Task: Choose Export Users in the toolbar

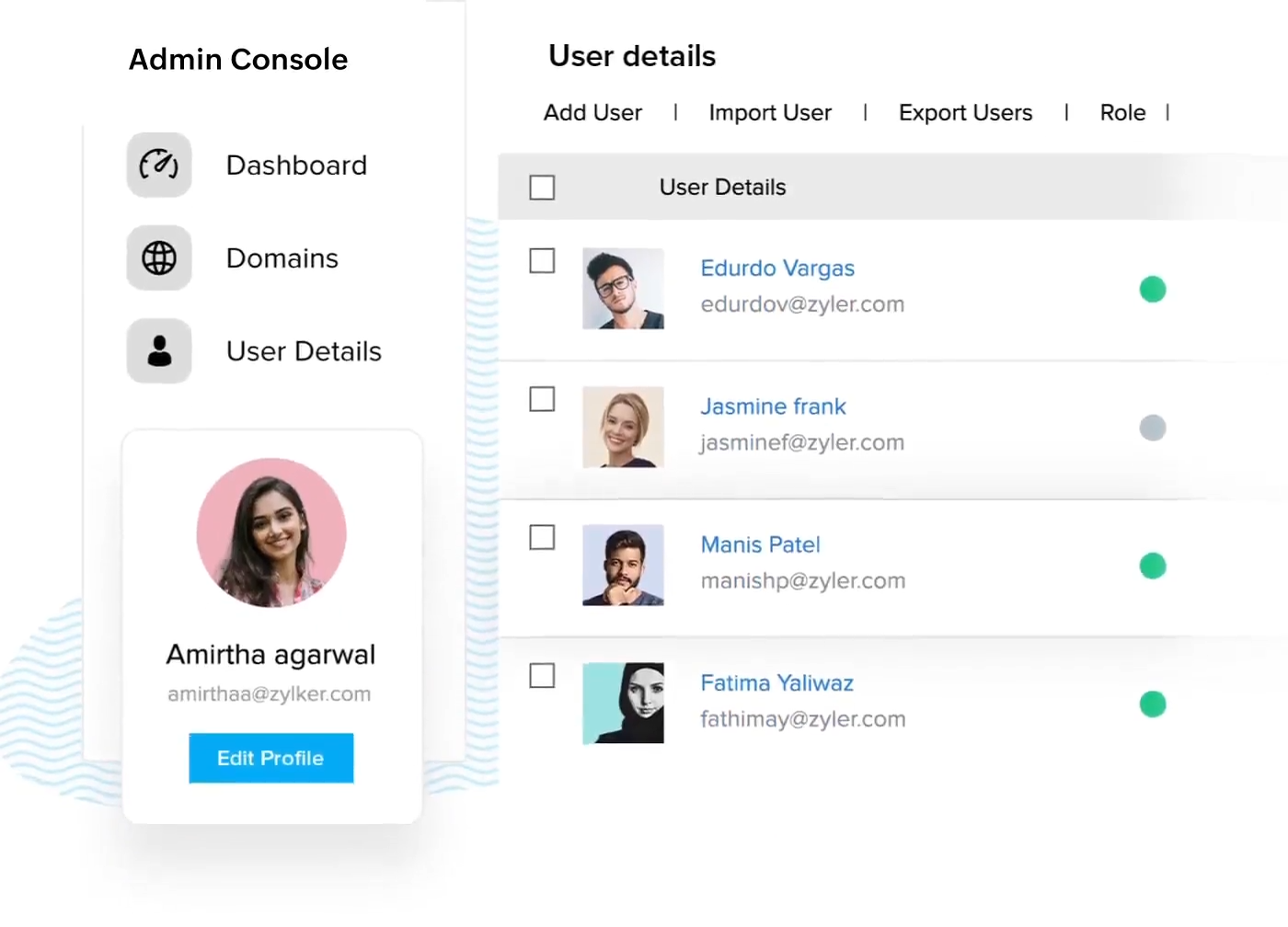Action: click(965, 113)
